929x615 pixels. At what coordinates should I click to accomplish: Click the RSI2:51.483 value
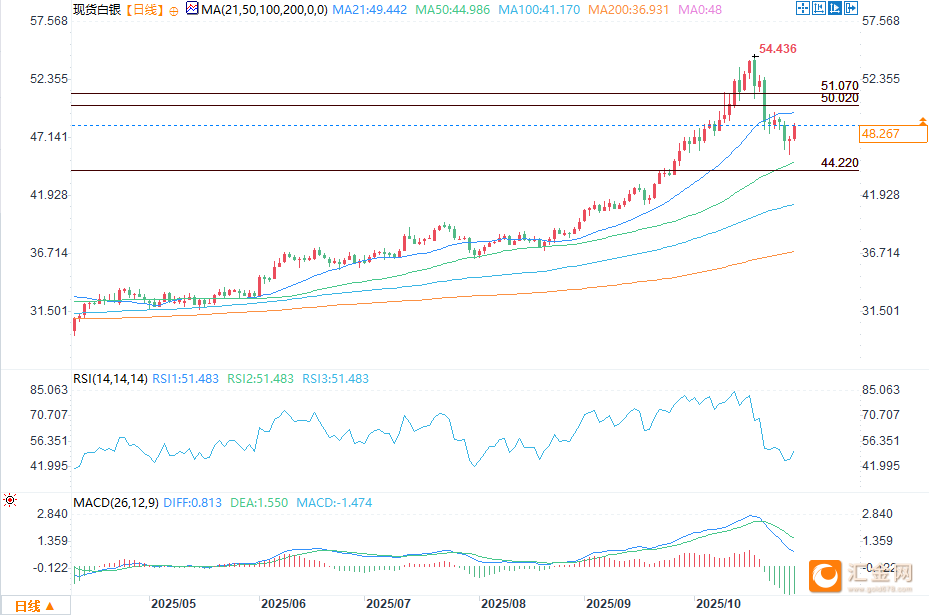[x=261, y=379]
